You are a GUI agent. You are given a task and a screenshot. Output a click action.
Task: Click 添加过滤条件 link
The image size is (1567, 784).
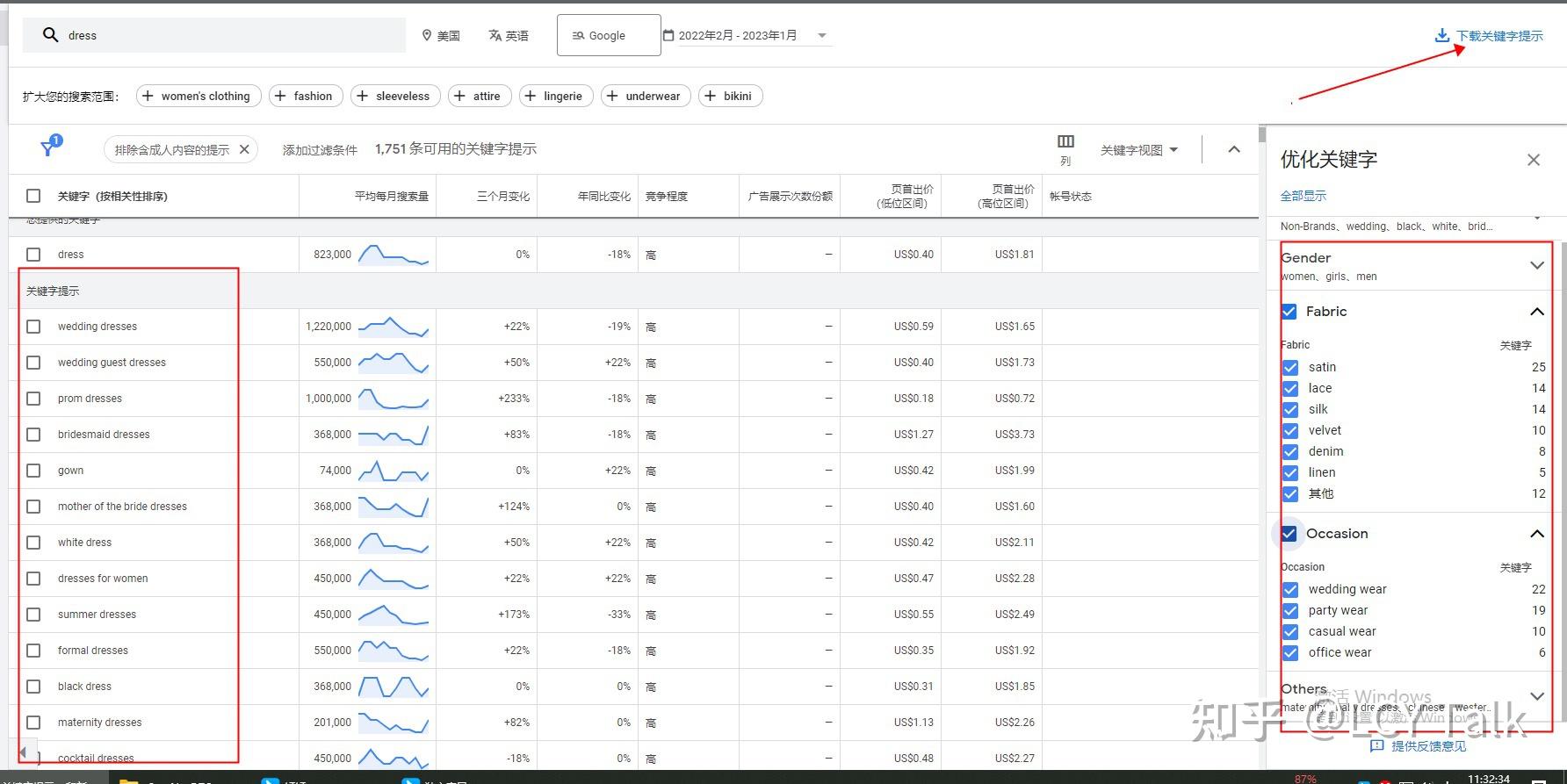tap(320, 149)
